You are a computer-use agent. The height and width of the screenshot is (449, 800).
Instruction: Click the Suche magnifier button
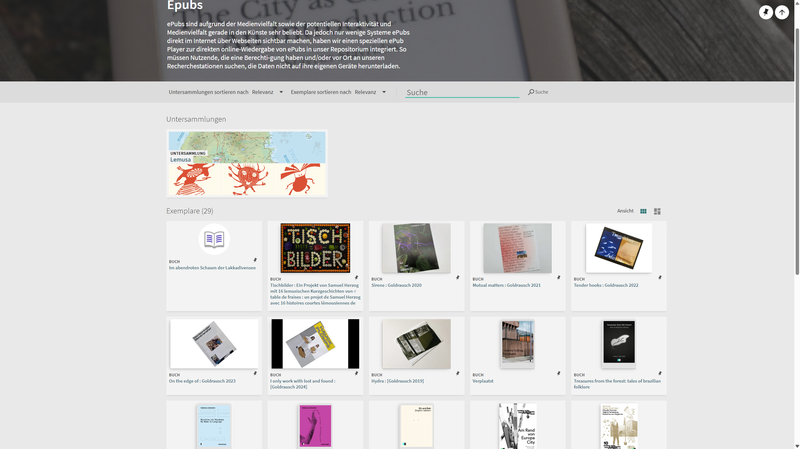coord(538,92)
